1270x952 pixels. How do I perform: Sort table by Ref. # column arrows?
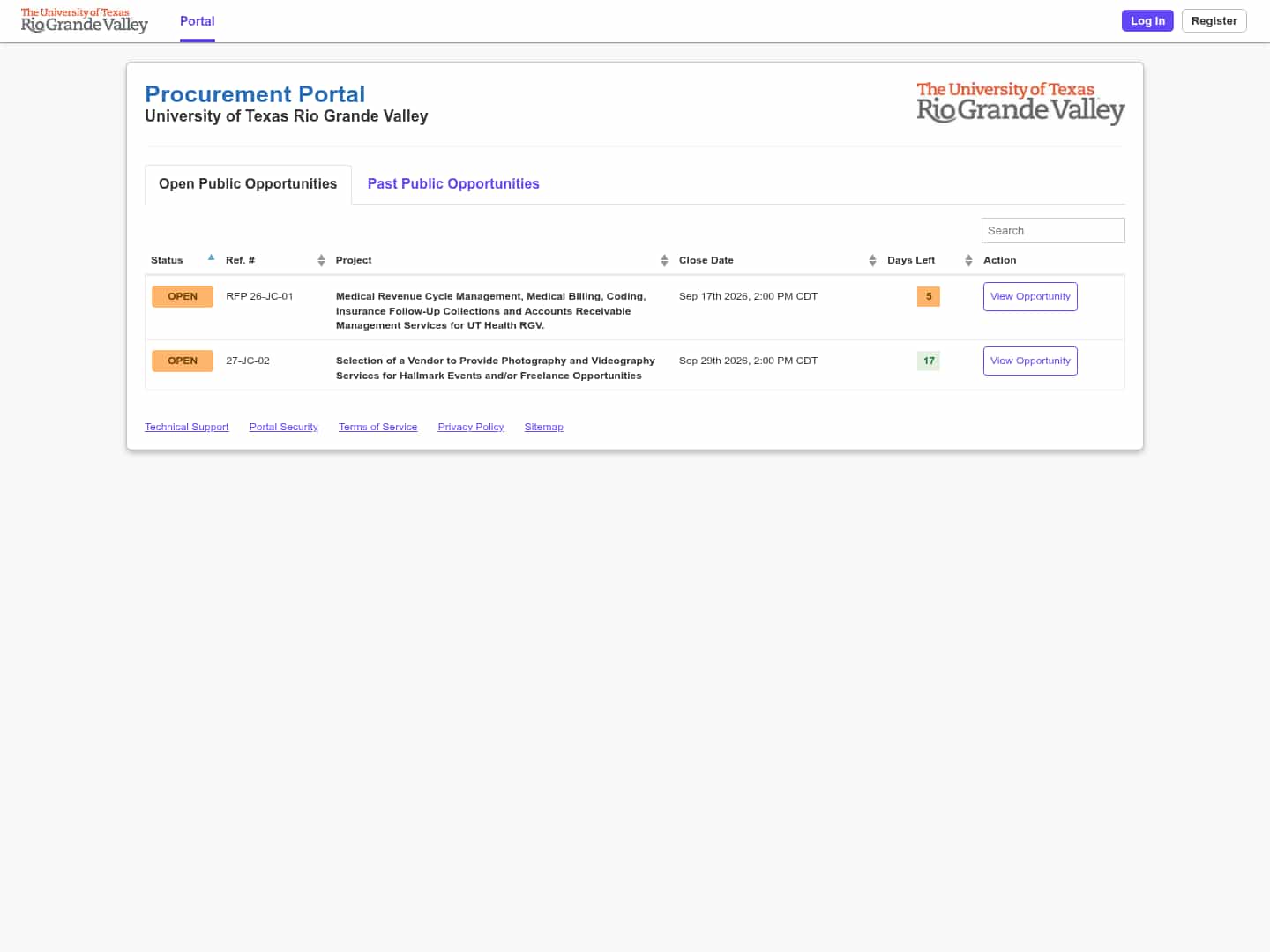321,260
